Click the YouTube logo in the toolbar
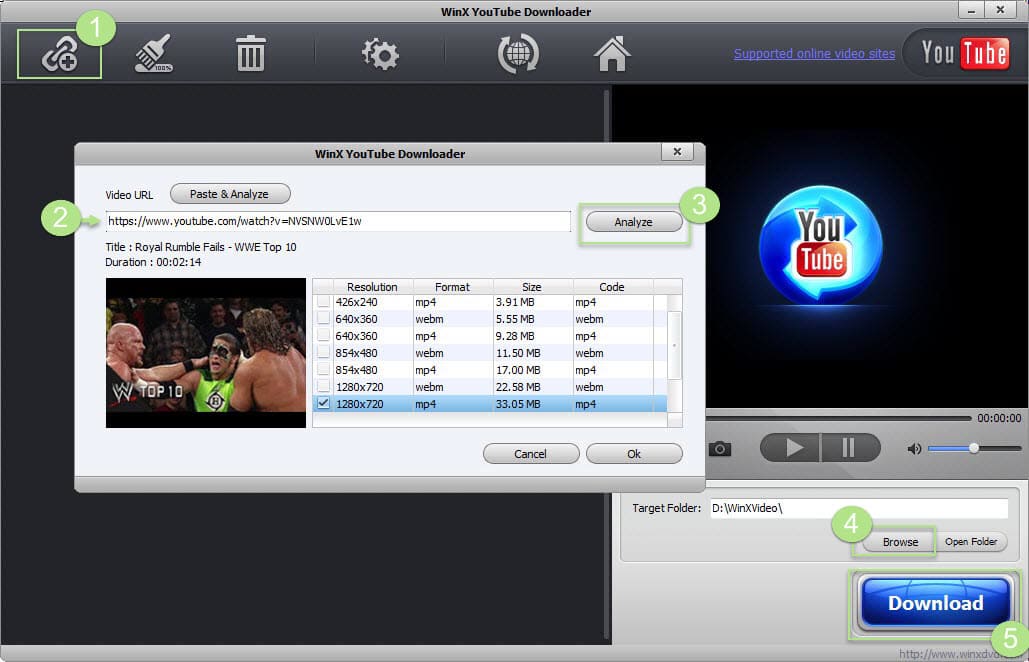This screenshot has width=1029, height=662. pyautogui.click(x=964, y=53)
